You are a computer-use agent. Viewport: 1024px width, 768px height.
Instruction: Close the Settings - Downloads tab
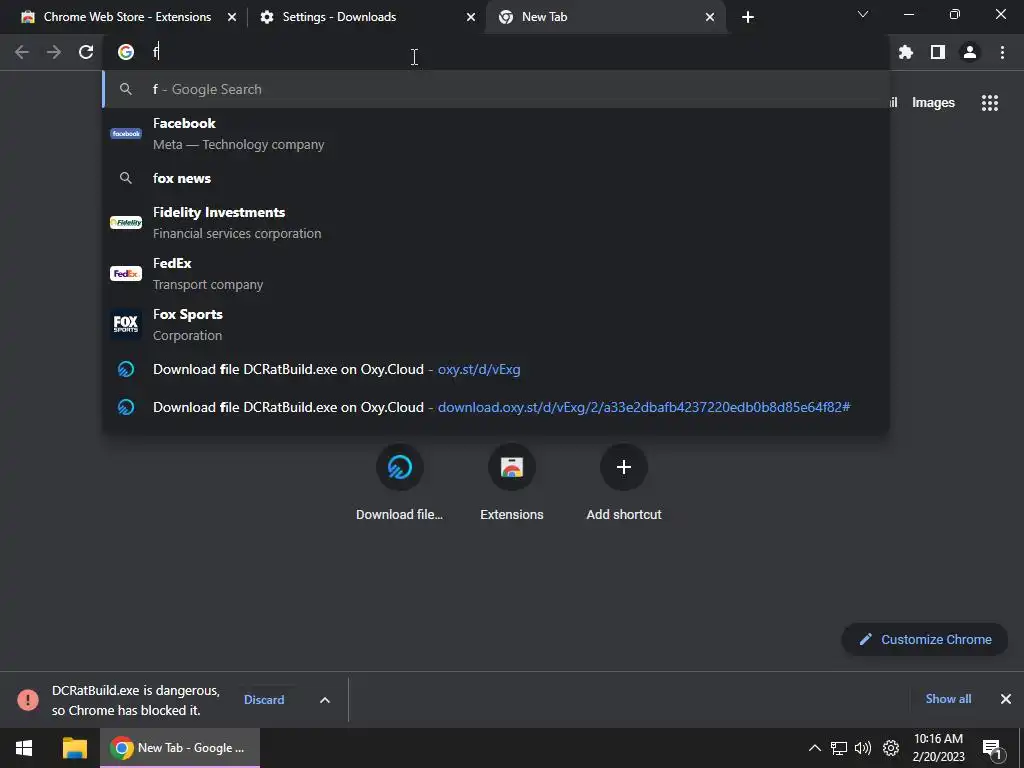click(471, 17)
